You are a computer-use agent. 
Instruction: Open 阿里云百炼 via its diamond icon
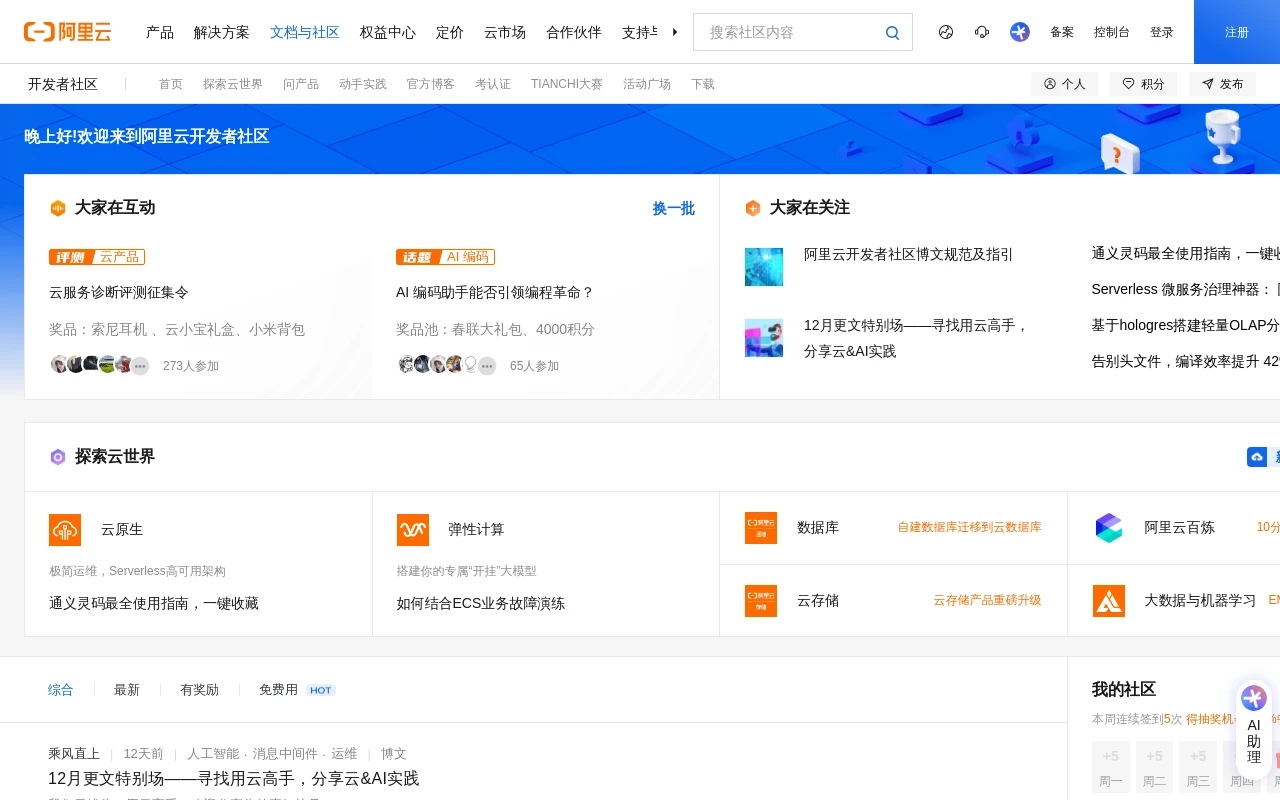[x=1109, y=528]
